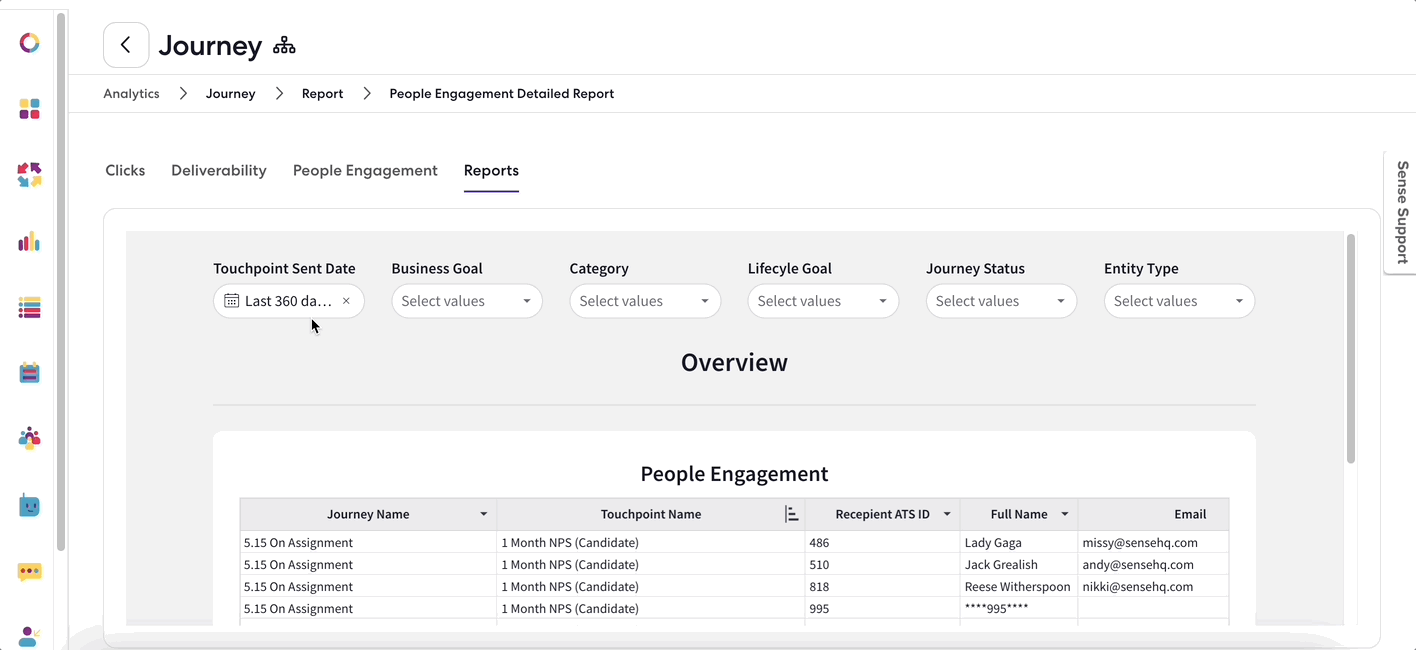The image size is (1416, 650).
Task: Click People Engagement Detailed Report breadcrumb
Action: click(502, 93)
